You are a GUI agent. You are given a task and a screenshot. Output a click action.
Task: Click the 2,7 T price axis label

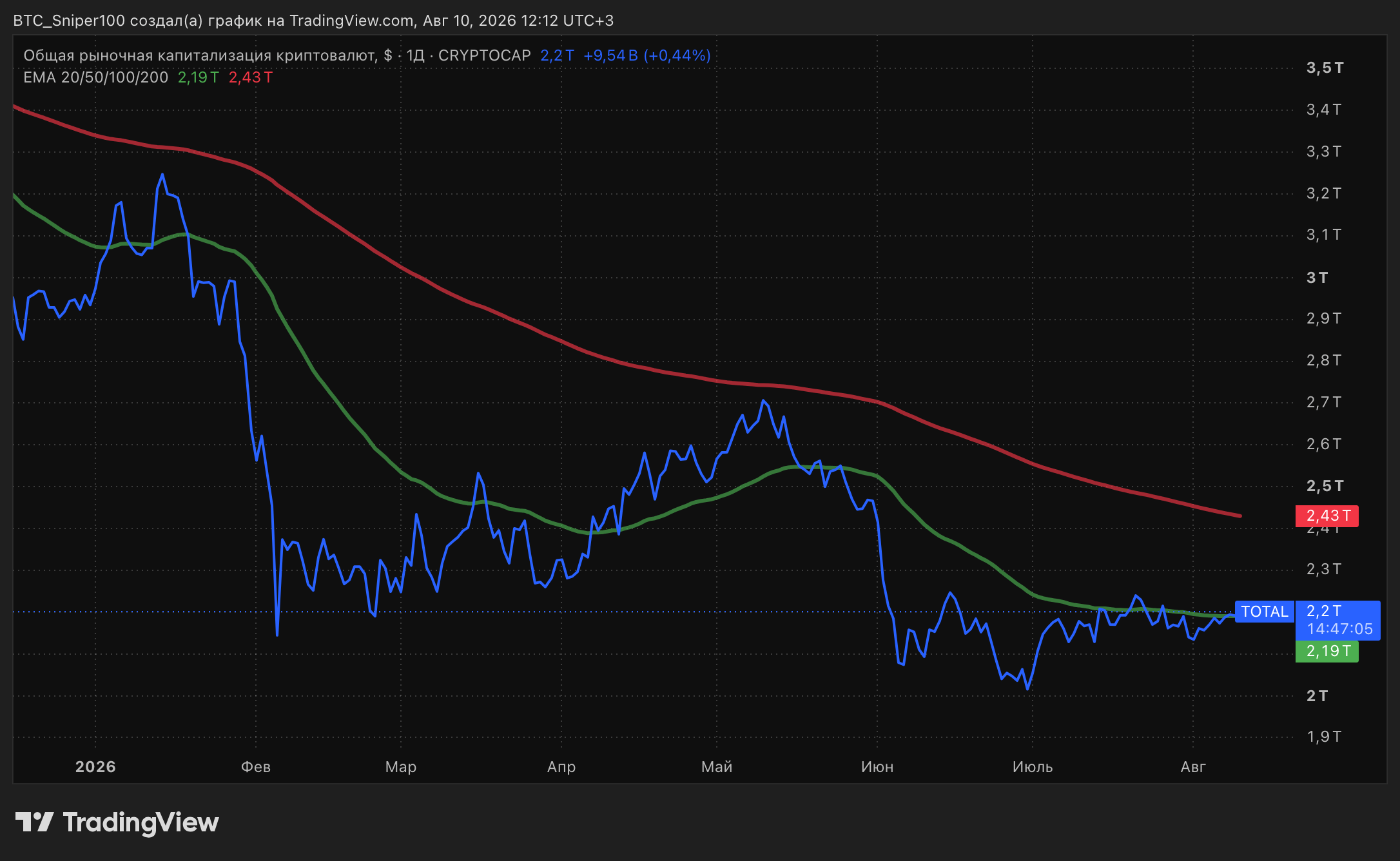(x=1324, y=402)
